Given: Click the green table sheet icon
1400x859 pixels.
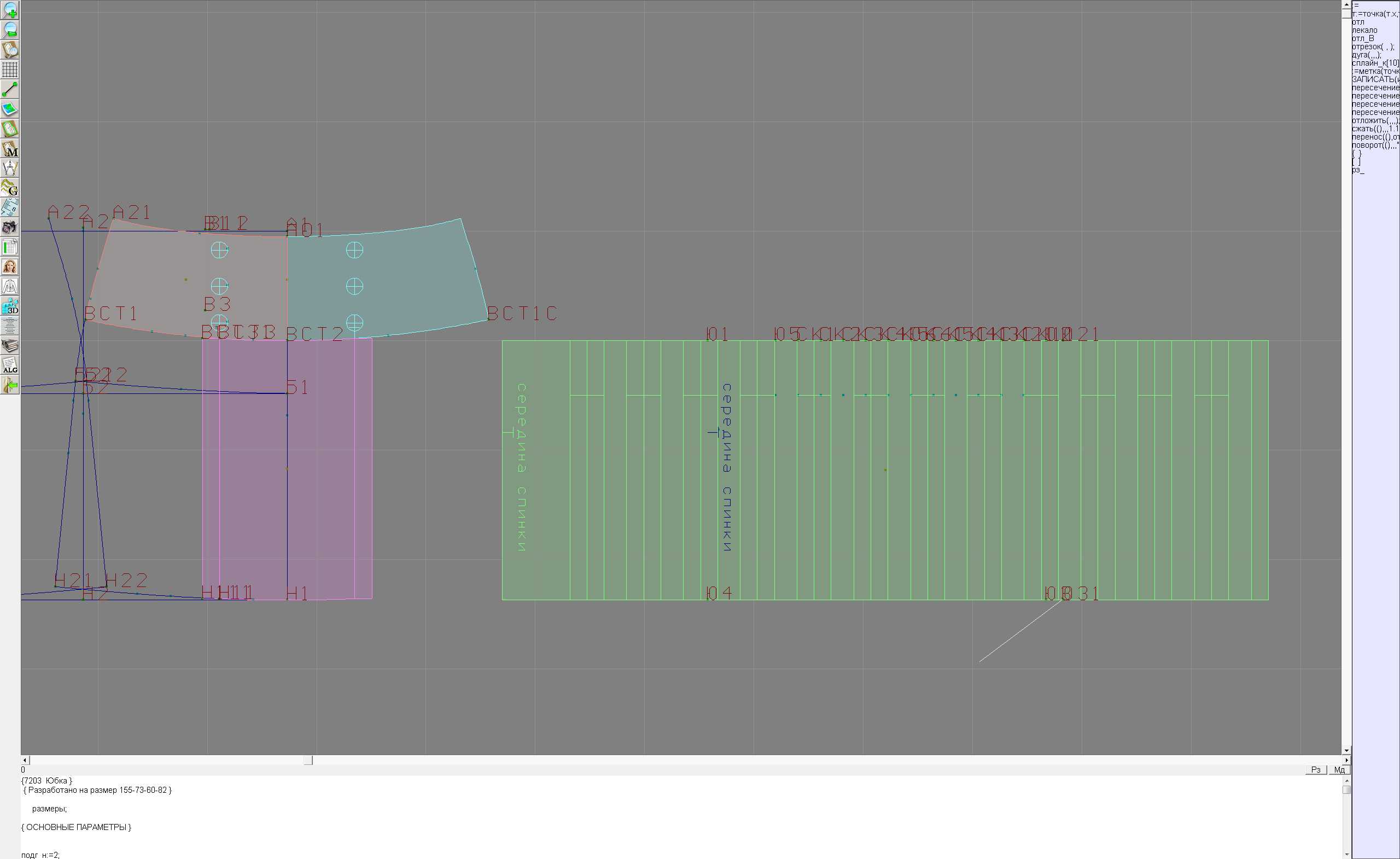Looking at the screenshot, I should click(x=10, y=247).
